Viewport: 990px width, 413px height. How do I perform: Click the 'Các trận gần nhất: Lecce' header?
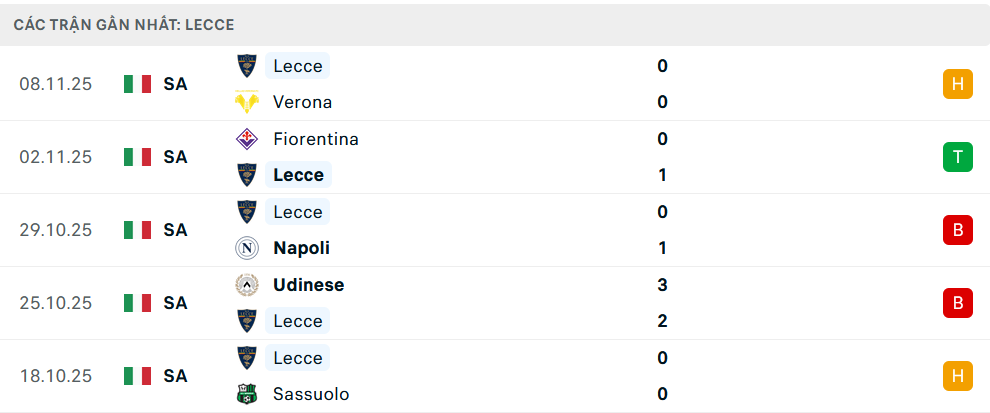[124, 24]
